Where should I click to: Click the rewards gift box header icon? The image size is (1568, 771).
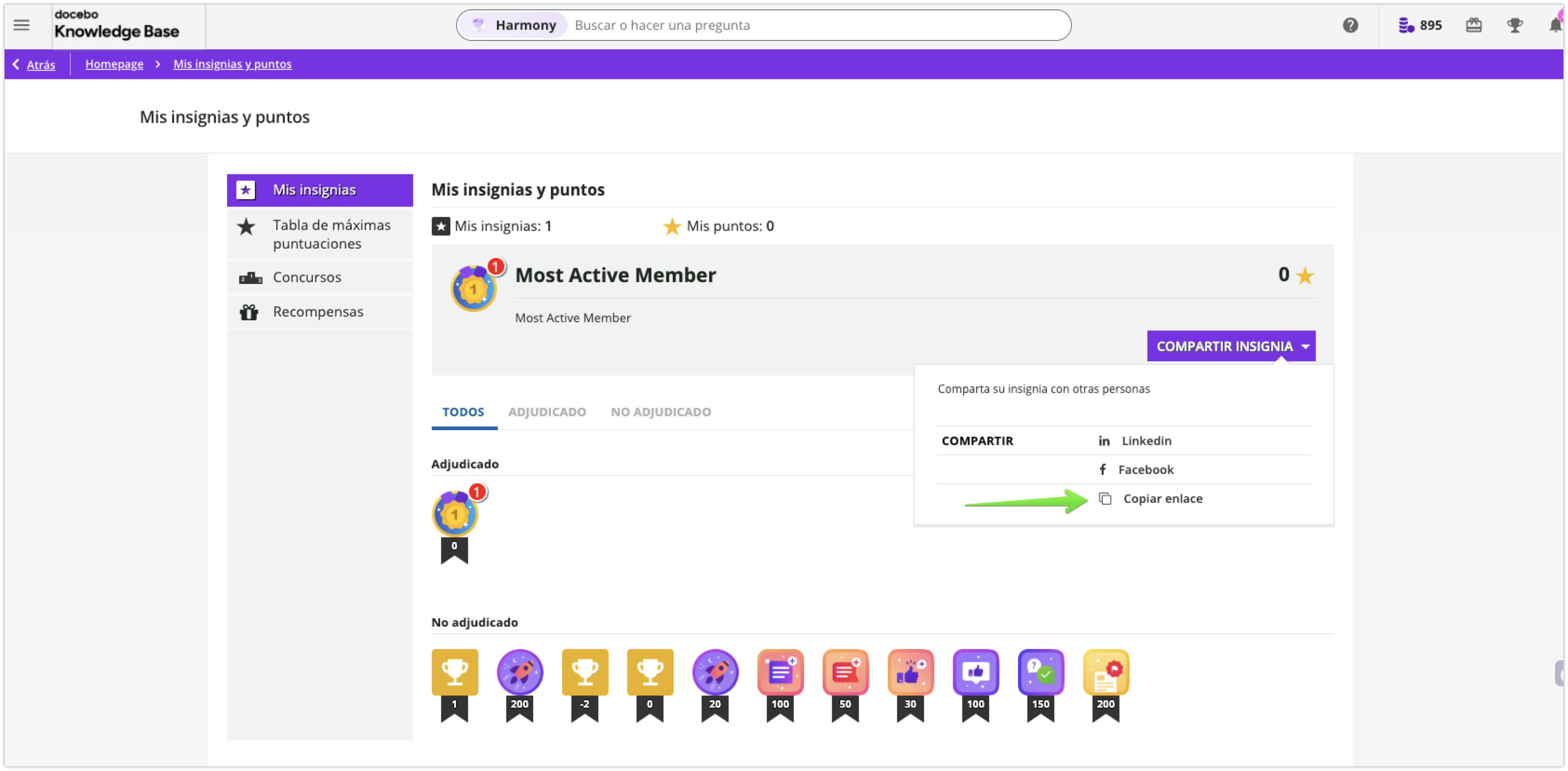[1474, 25]
